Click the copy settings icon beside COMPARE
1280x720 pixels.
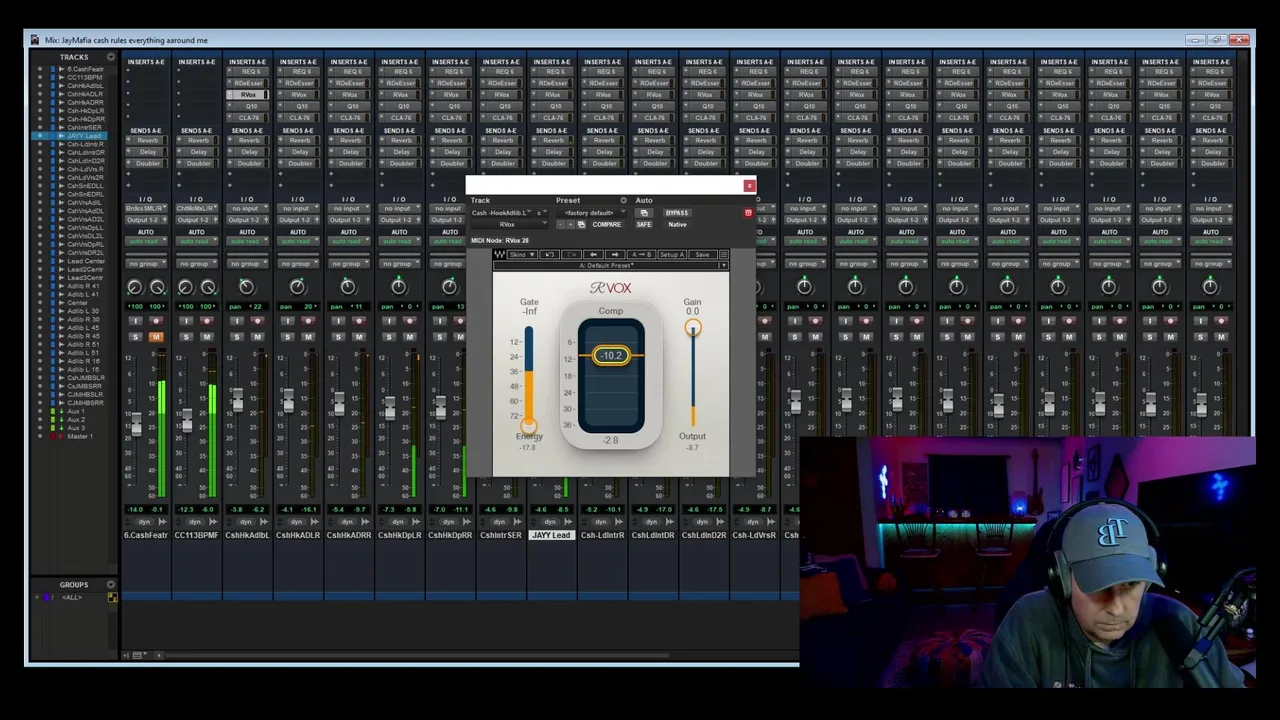[581, 225]
